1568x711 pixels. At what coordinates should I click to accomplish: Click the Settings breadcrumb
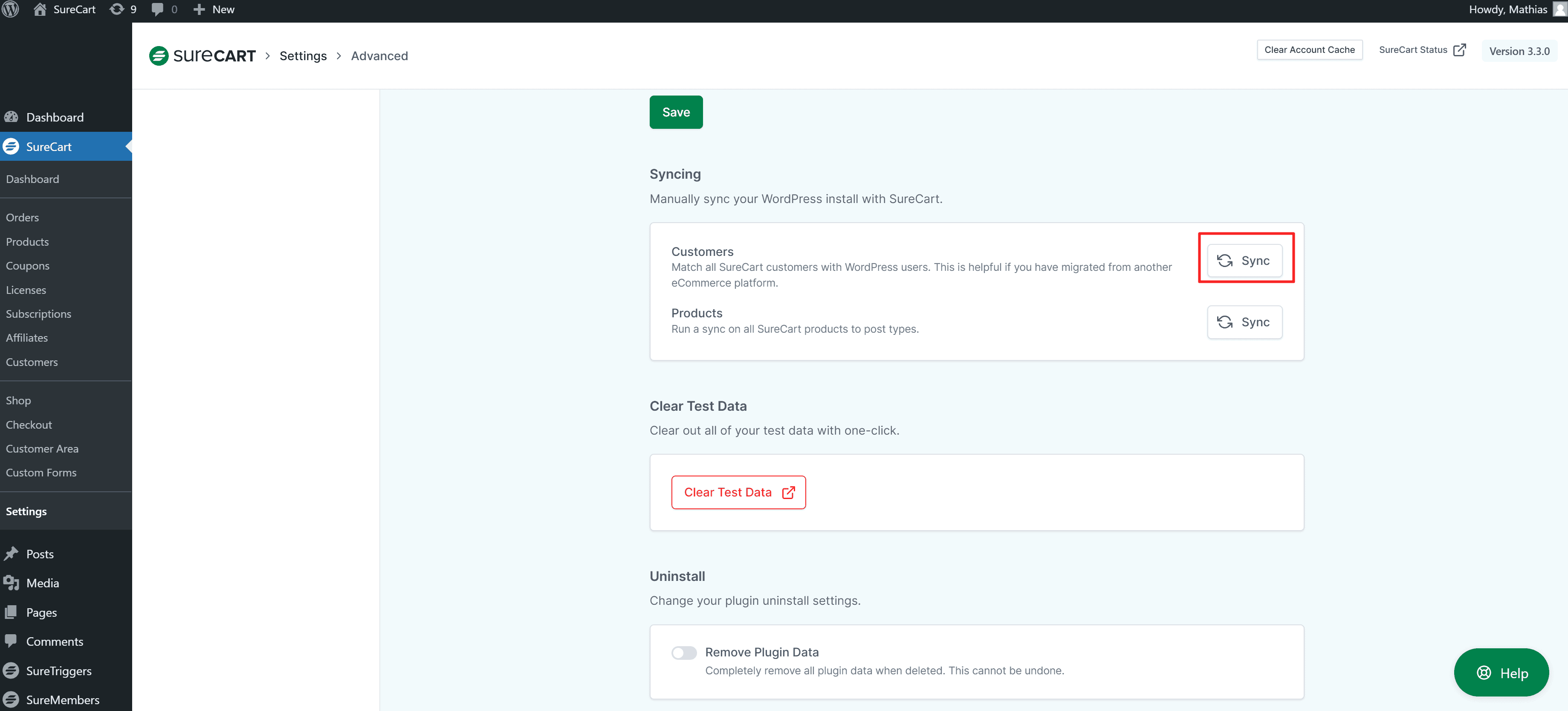click(x=303, y=56)
